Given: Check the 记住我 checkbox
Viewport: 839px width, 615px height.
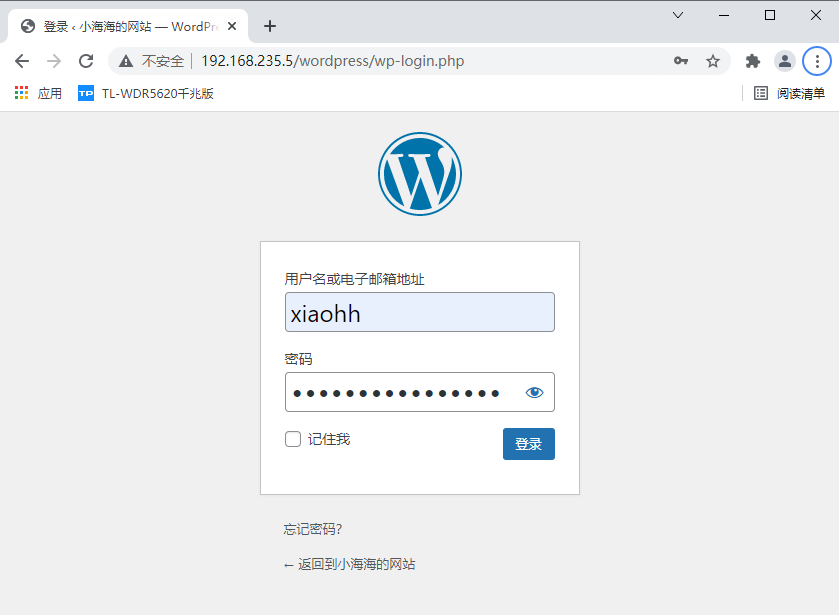Looking at the screenshot, I should [x=293, y=439].
